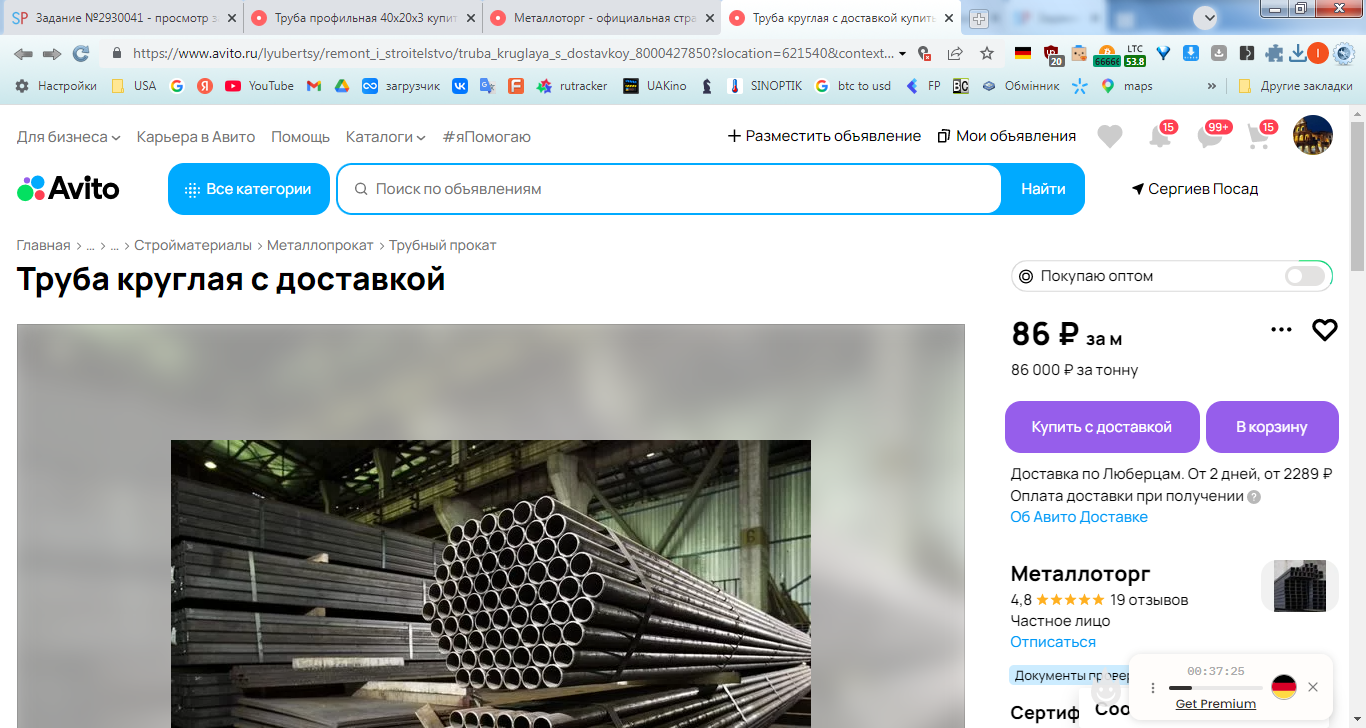The width and height of the screenshot is (1366, 728).
Task: Open the rutracker bookmark
Action: [572, 86]
